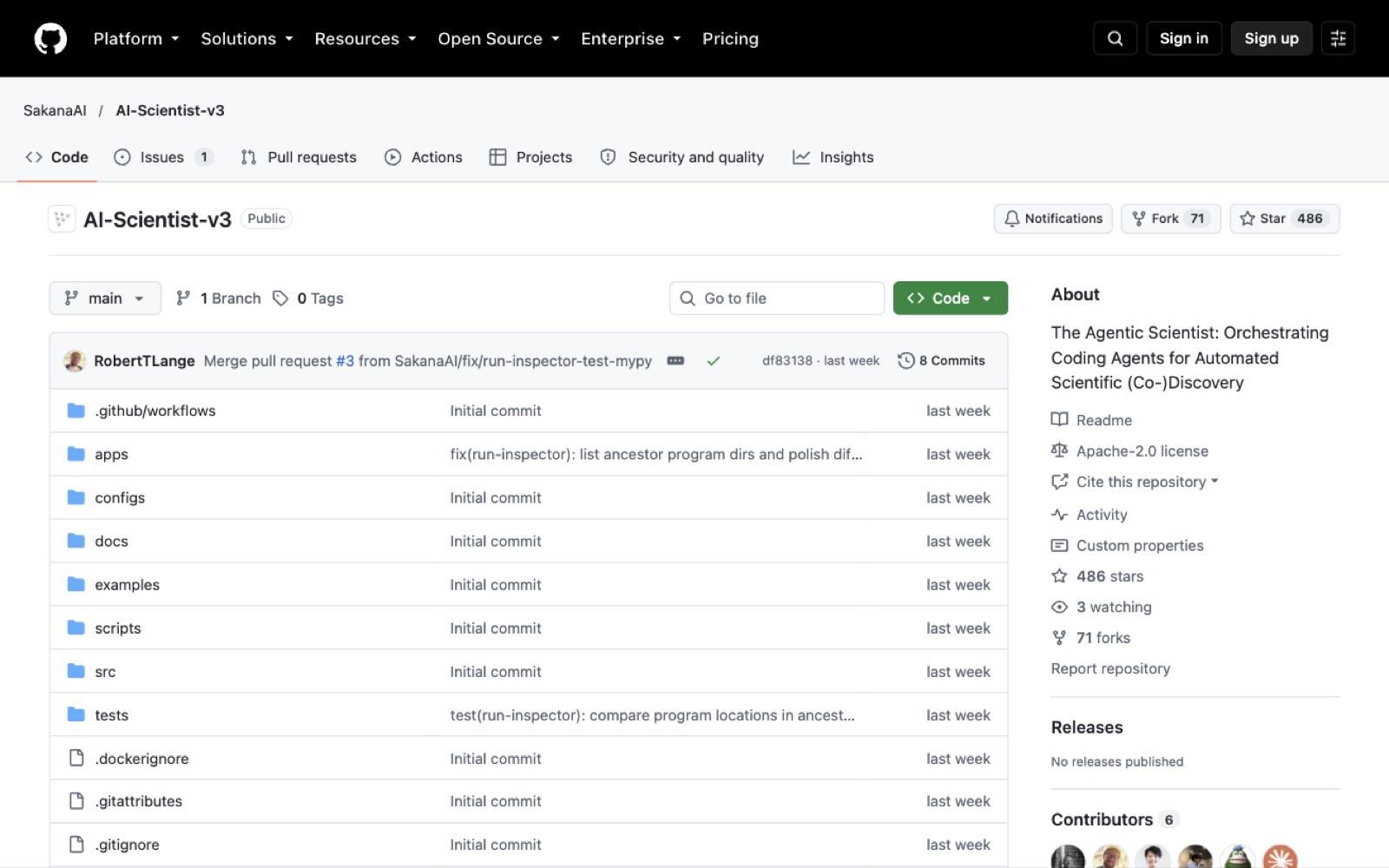Image resolution: width=1389 pixels, height=868 pixels.
Task: Expand commit message ellipsis button
Action: pos(675,361)
